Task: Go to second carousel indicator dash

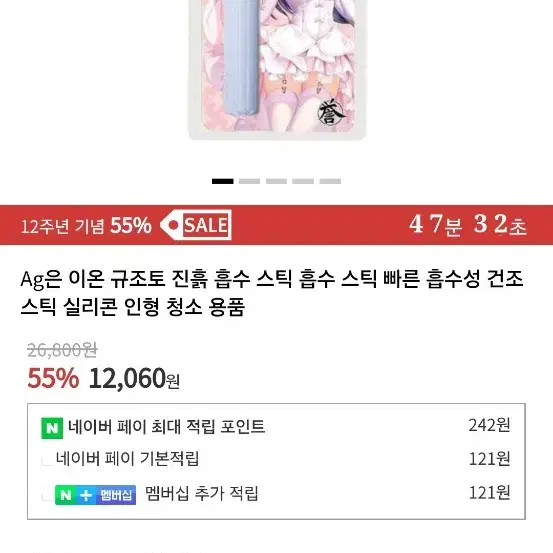Action: point(249,181)
